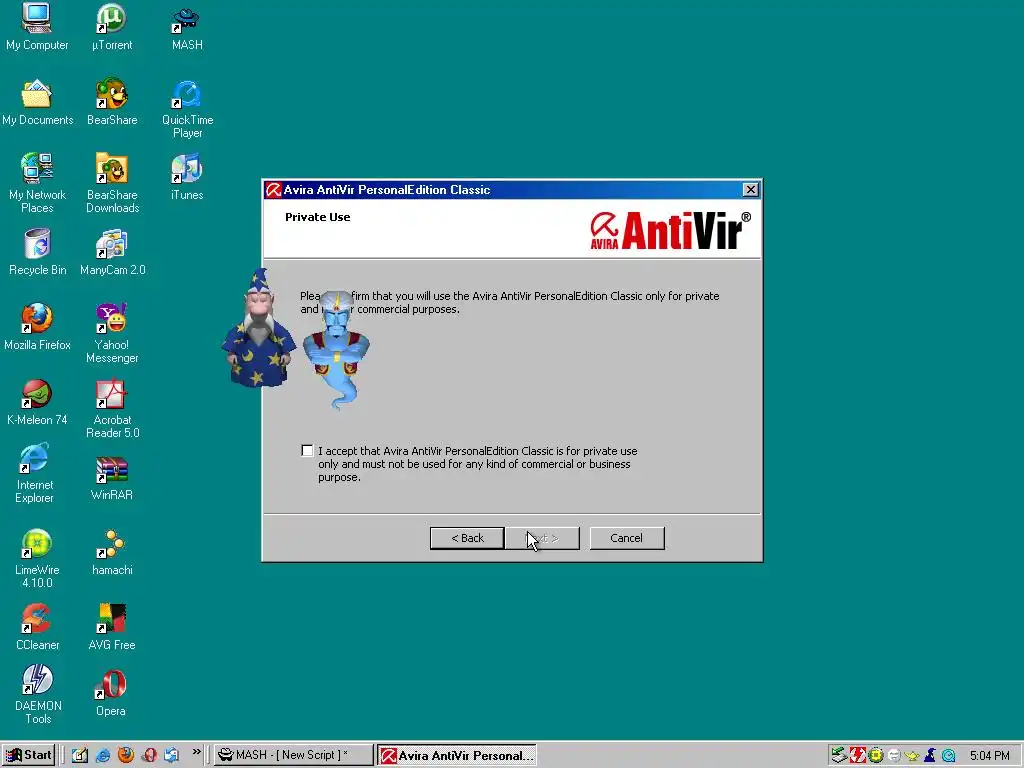The image size is (1024, 768).
Task: Select the BearShare Downloads folder icon
Action: click(112, 183)
